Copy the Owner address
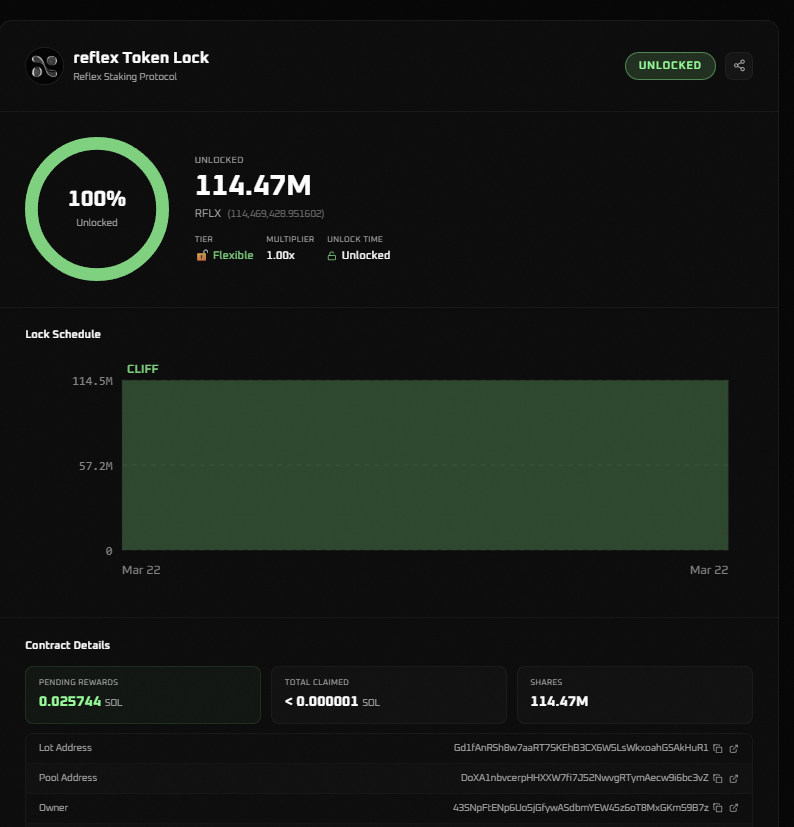The image size is (794, 827). (x=718, y=807)
